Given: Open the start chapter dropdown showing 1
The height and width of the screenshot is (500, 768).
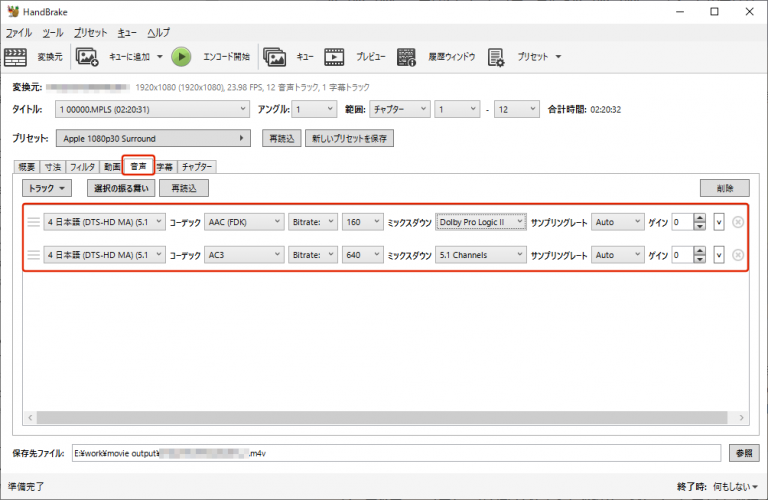Looking at the screenshot, I should coord(457,109).
